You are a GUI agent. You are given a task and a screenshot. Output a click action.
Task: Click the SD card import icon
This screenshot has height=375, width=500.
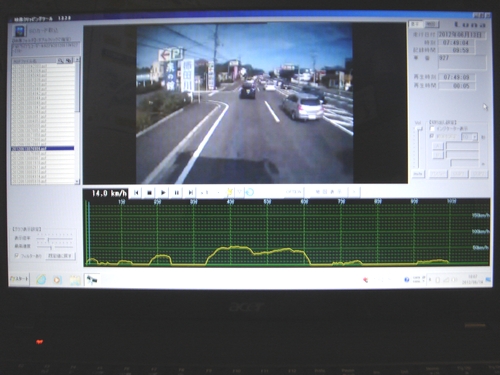tap(20, 31)
